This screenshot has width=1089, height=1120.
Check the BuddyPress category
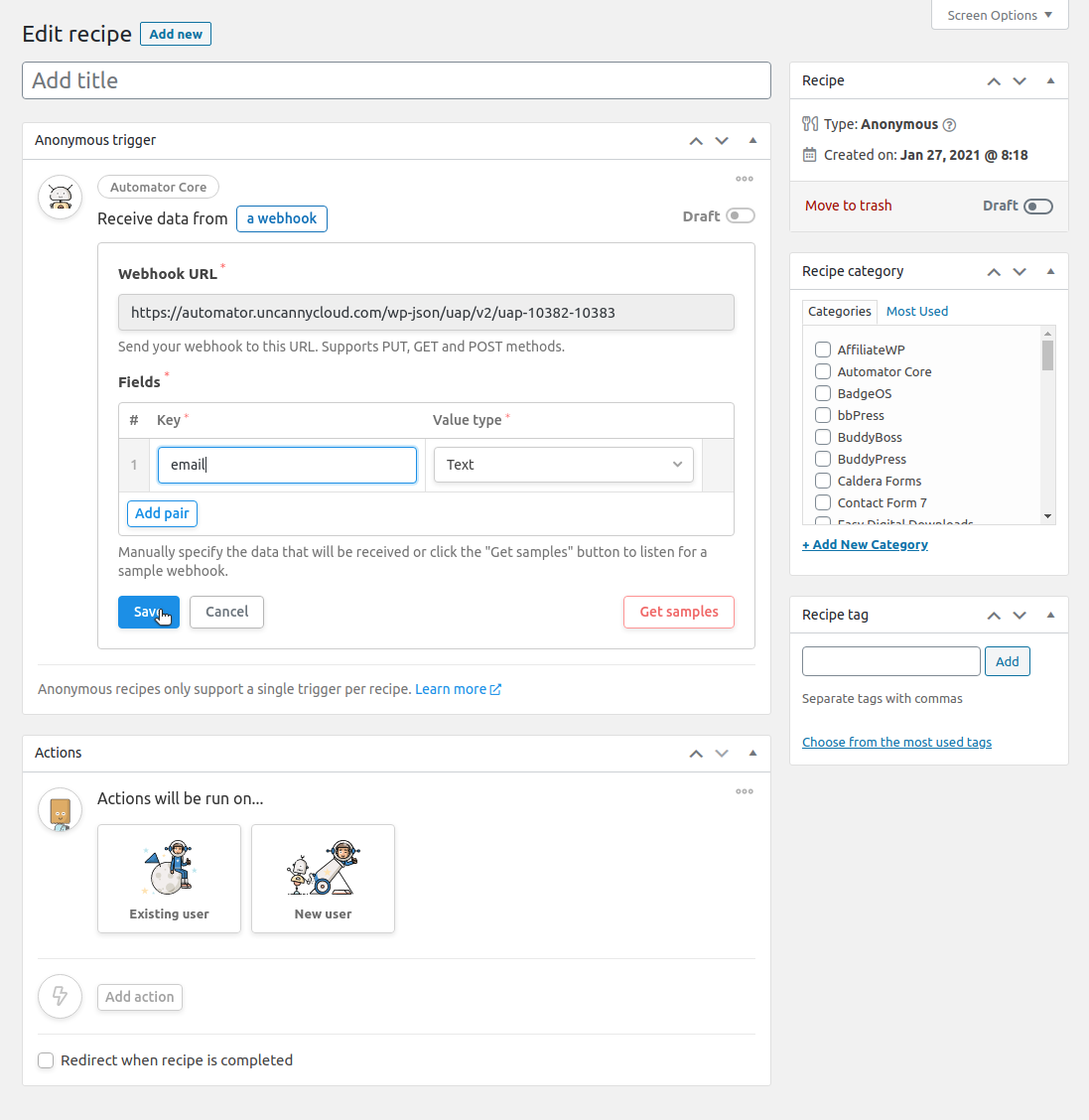point(823,460)
